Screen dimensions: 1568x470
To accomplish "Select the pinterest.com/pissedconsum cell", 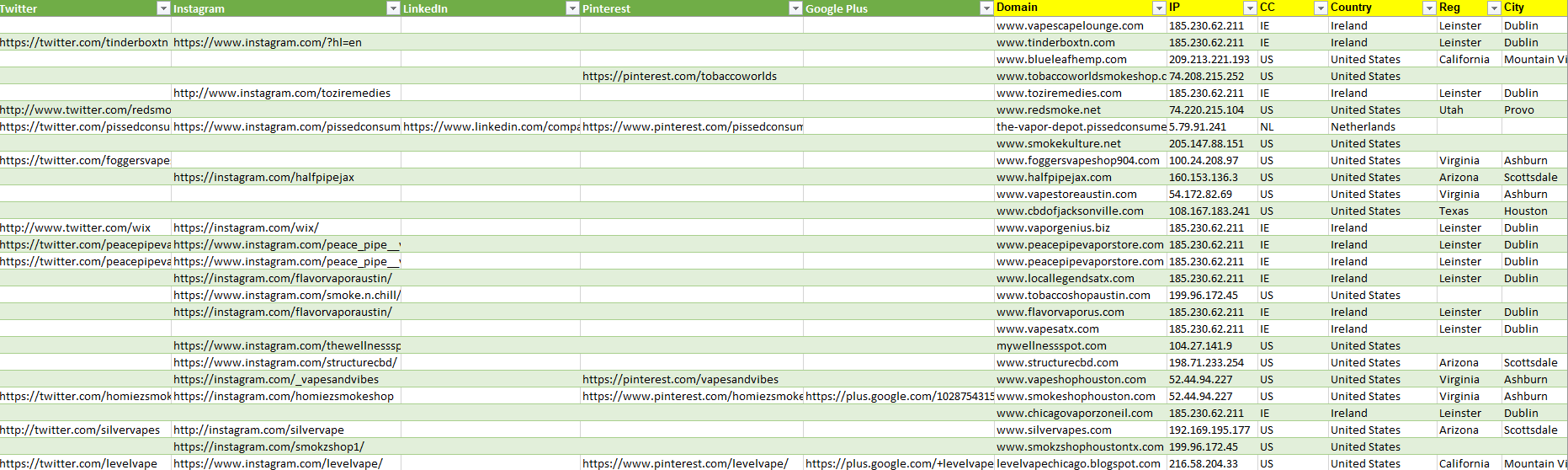I will pos(692,126).
